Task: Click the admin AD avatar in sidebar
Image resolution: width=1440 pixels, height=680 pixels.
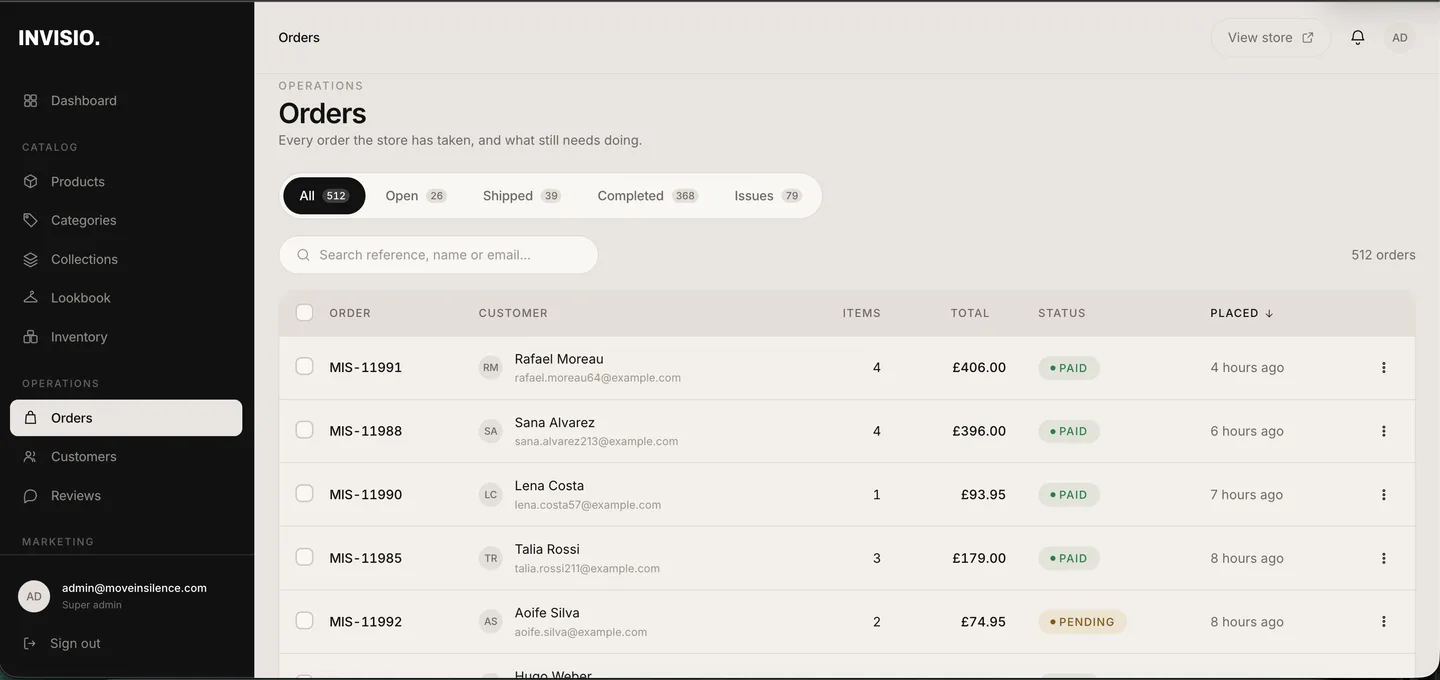Action: pyautogui.click(x=34, y=596)
